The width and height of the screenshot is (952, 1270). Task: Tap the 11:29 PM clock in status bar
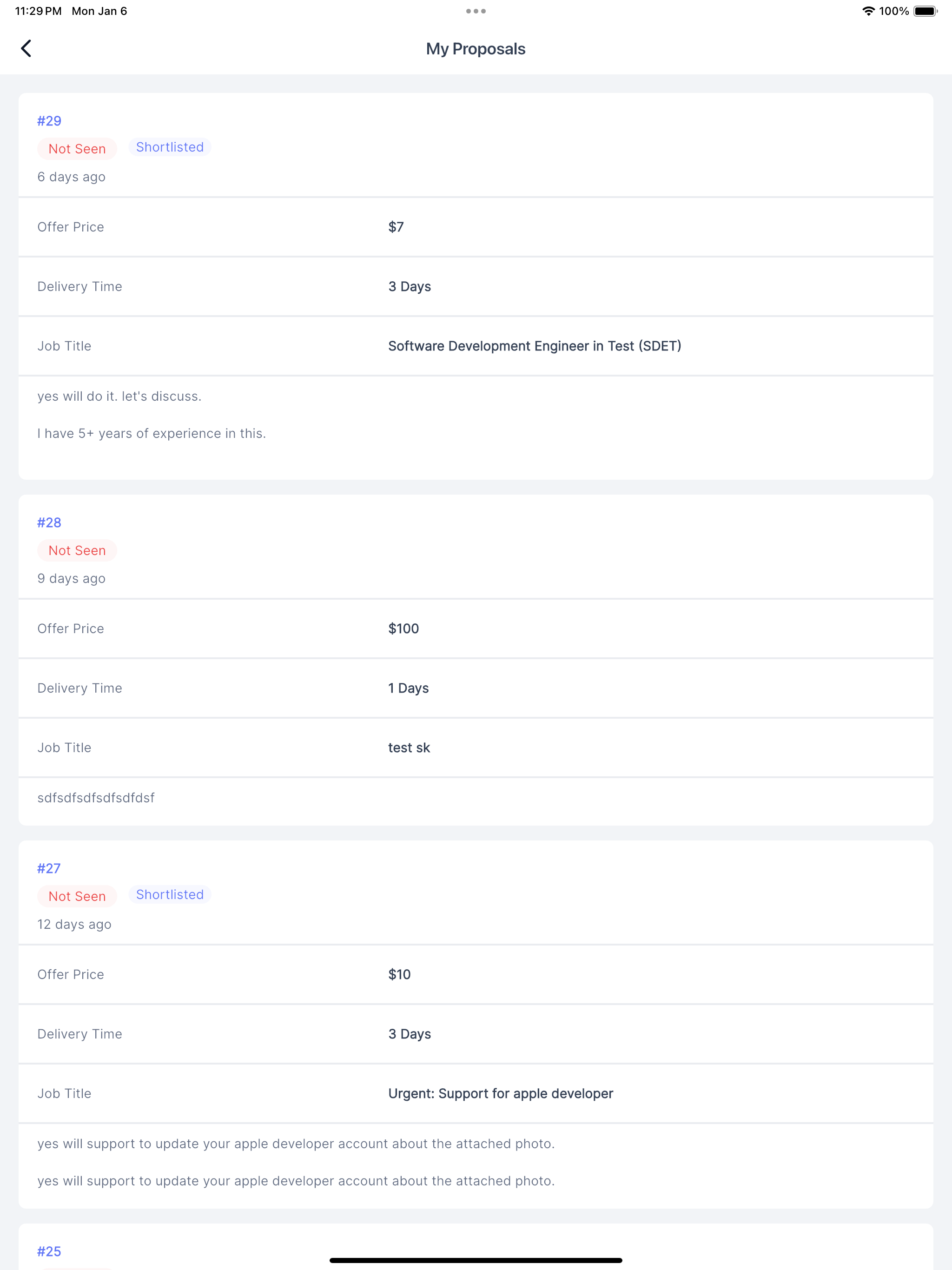coord(38,11)
